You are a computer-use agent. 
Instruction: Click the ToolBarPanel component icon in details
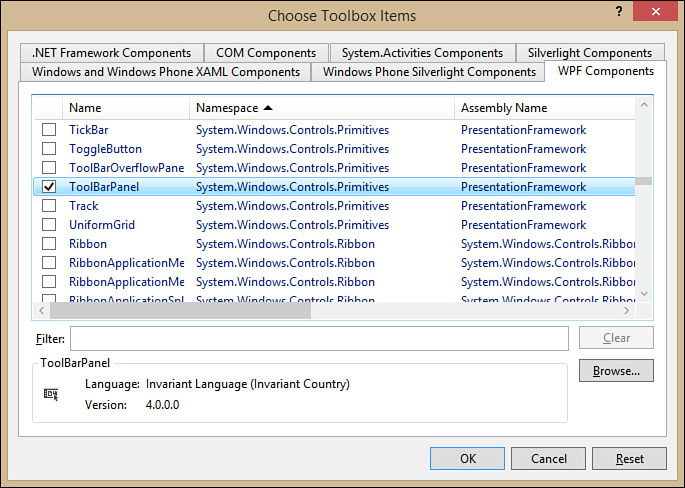click(51, 394)
